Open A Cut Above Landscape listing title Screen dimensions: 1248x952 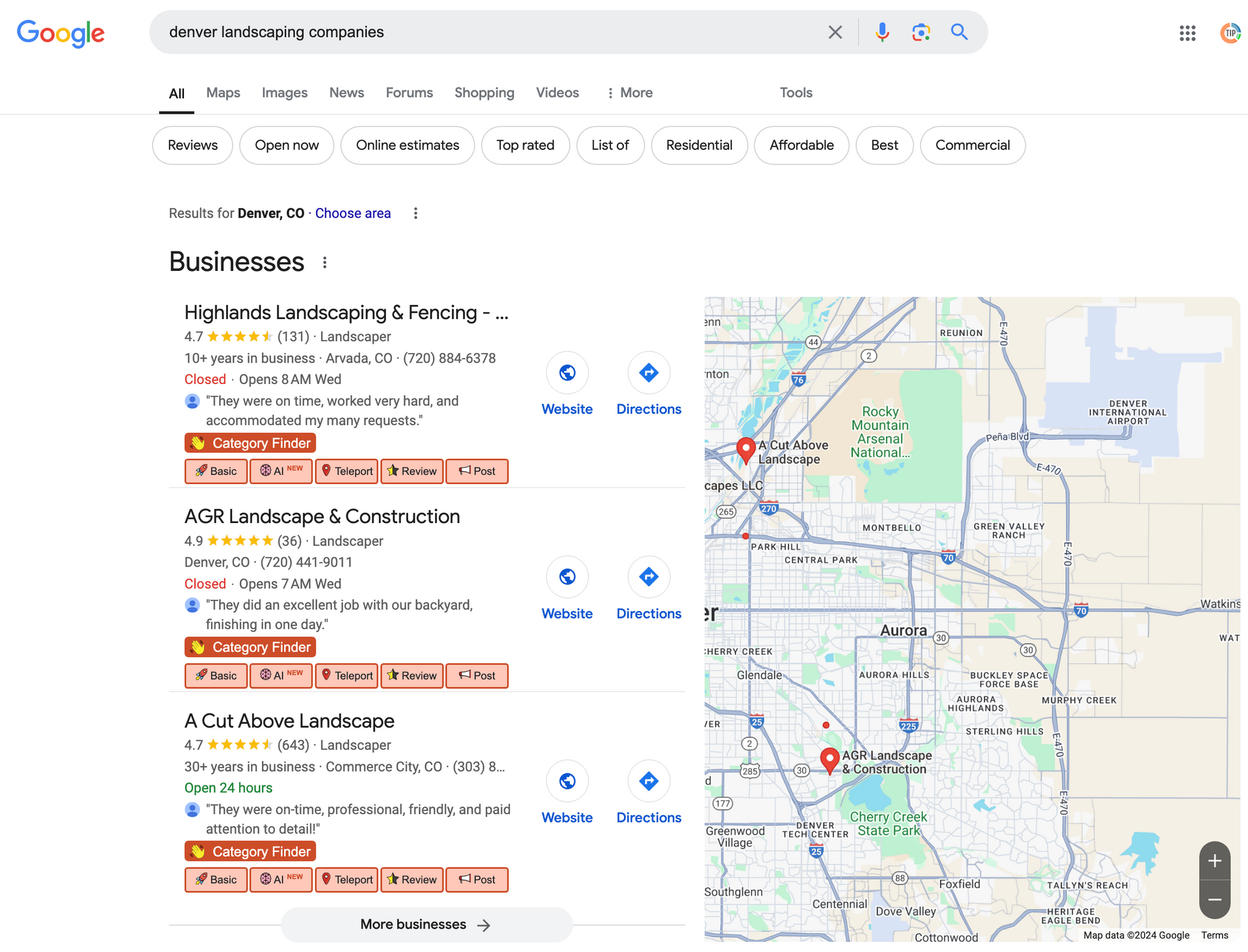pyautogui.click(x=289, y=721)
